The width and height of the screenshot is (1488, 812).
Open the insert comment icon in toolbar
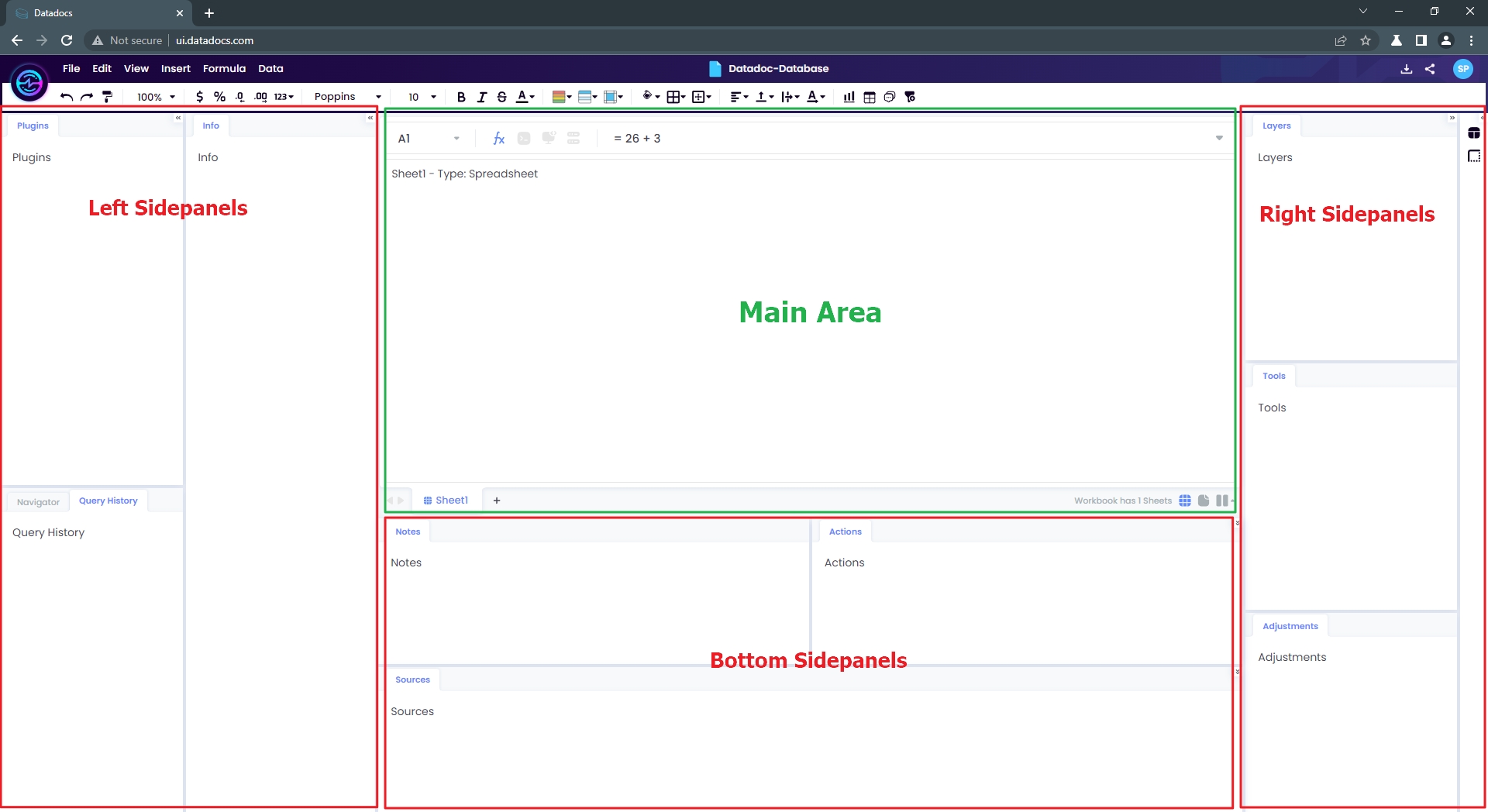click(889, 96)
